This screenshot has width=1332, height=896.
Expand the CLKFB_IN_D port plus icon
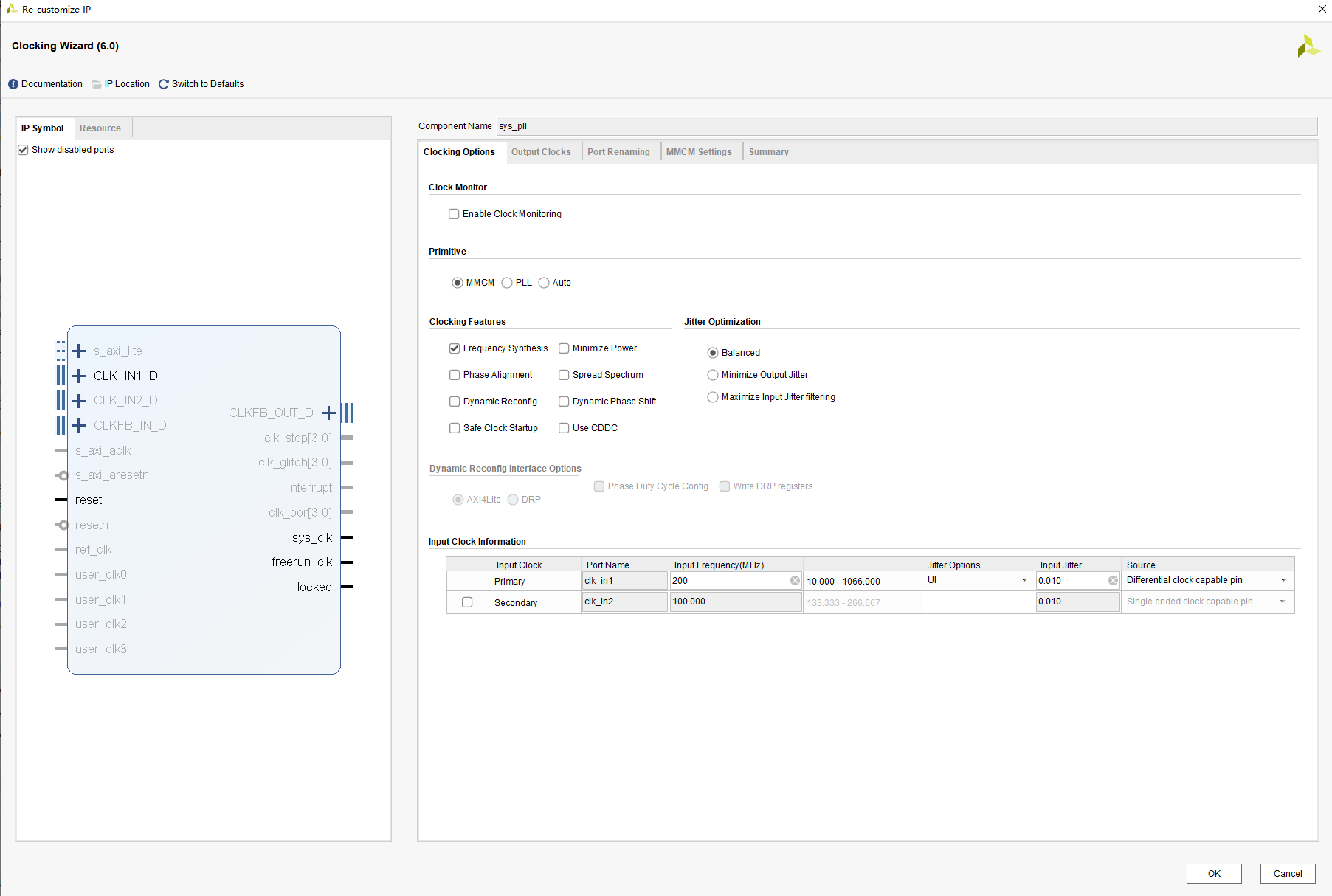pos(79,425)
